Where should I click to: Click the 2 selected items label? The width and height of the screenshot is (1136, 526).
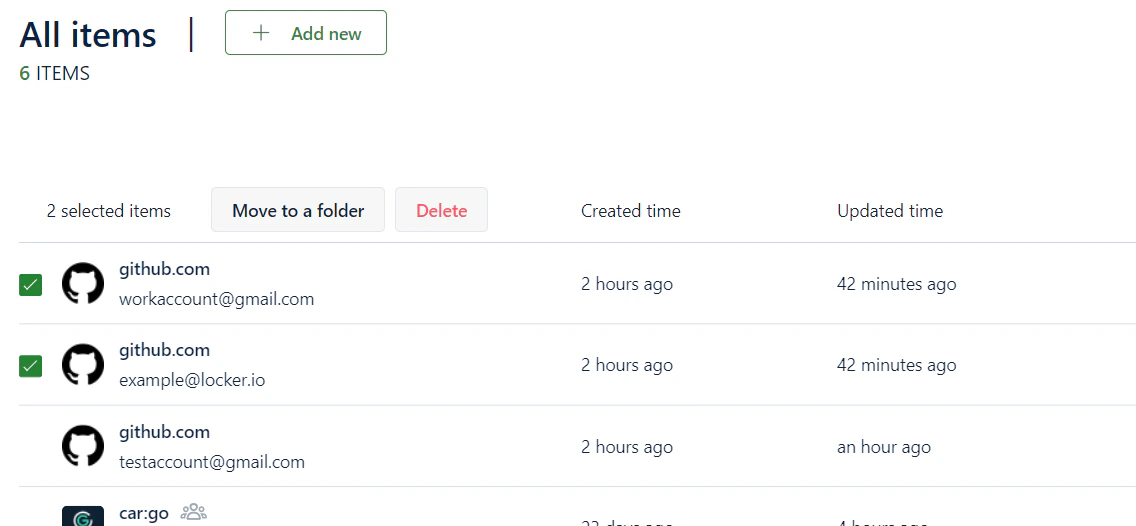click(109, 211)
